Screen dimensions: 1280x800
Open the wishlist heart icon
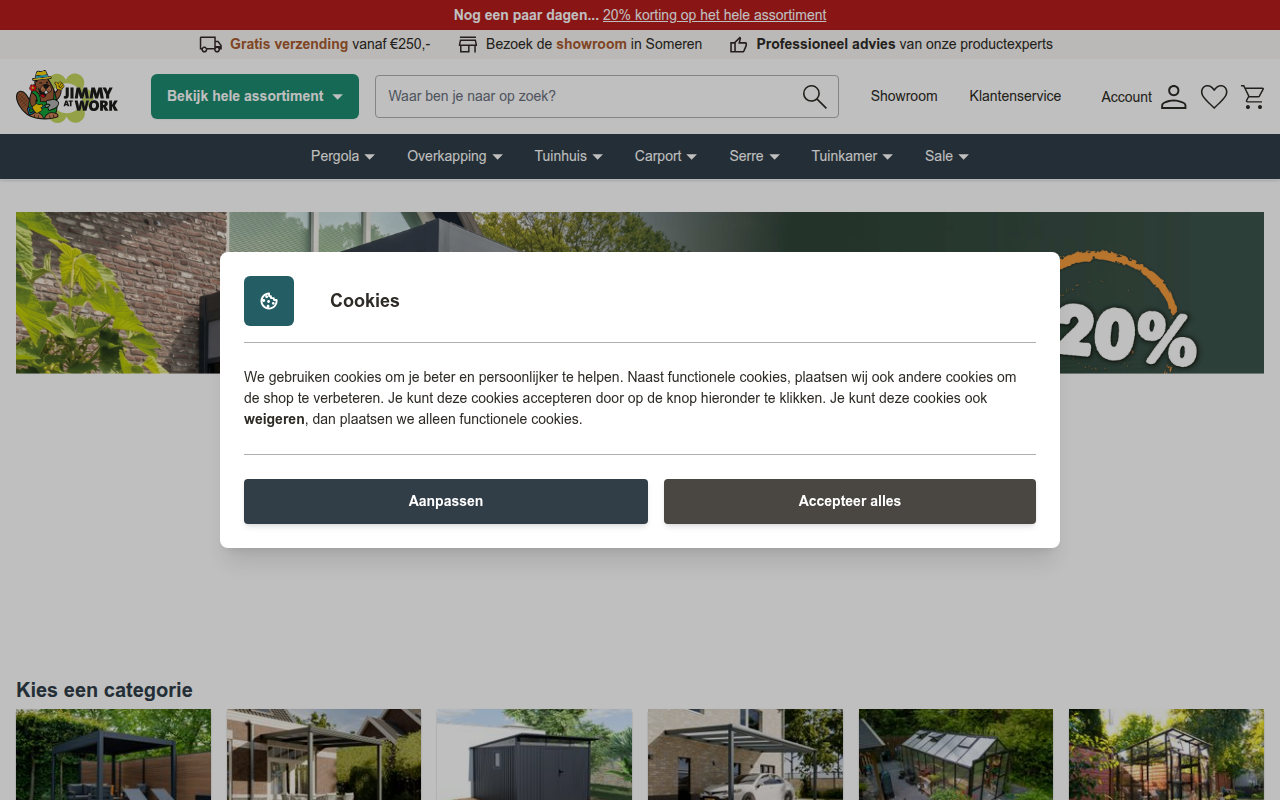[x=1214, y=97]
